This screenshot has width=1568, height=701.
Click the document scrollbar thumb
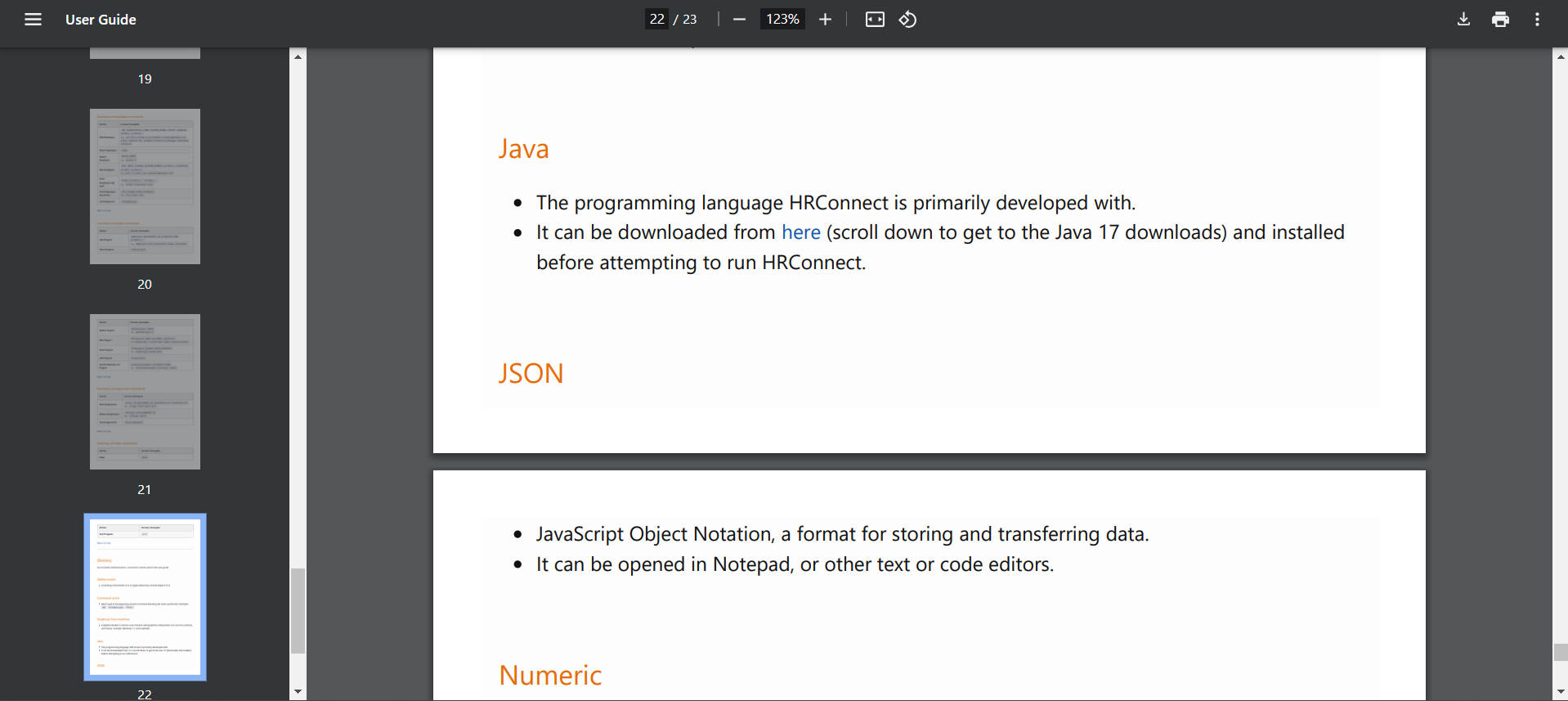[x=1561, y=652]
